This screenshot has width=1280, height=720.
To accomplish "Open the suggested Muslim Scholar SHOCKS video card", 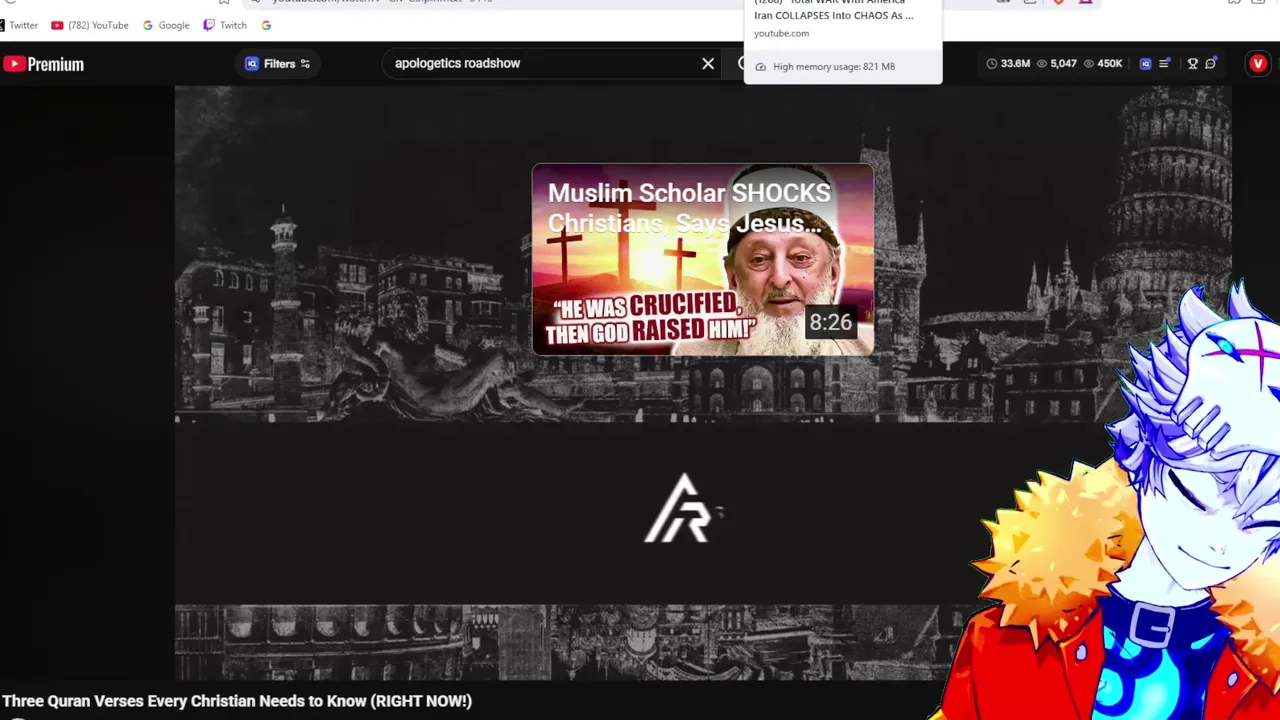I will pyautogui.click(x=703, y=260).
